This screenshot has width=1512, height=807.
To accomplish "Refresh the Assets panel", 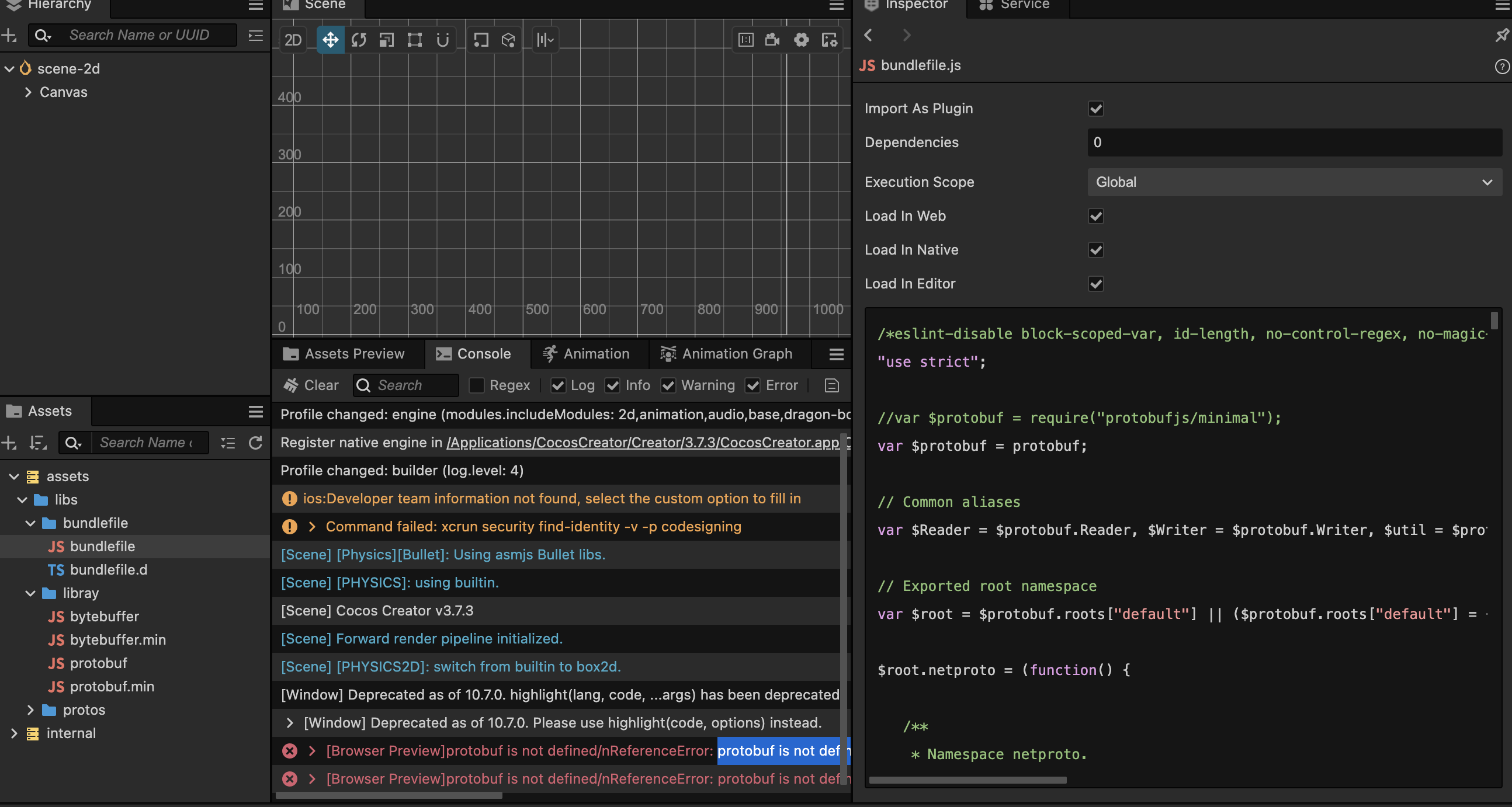I will 255,443.
